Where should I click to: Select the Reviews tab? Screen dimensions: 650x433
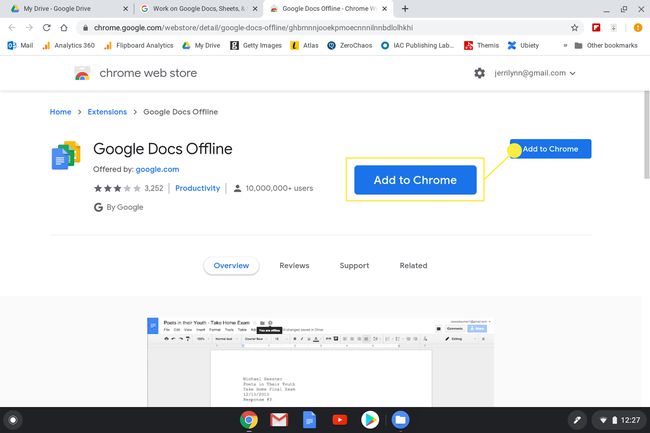(294, 266)
